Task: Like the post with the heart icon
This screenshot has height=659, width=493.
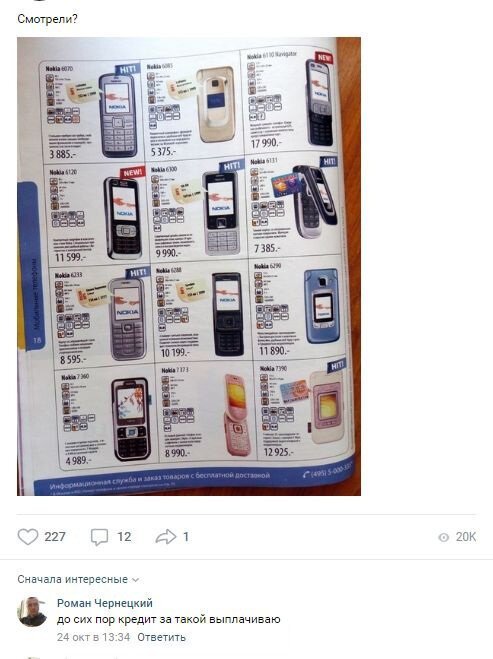Action: tap(28, 537)
